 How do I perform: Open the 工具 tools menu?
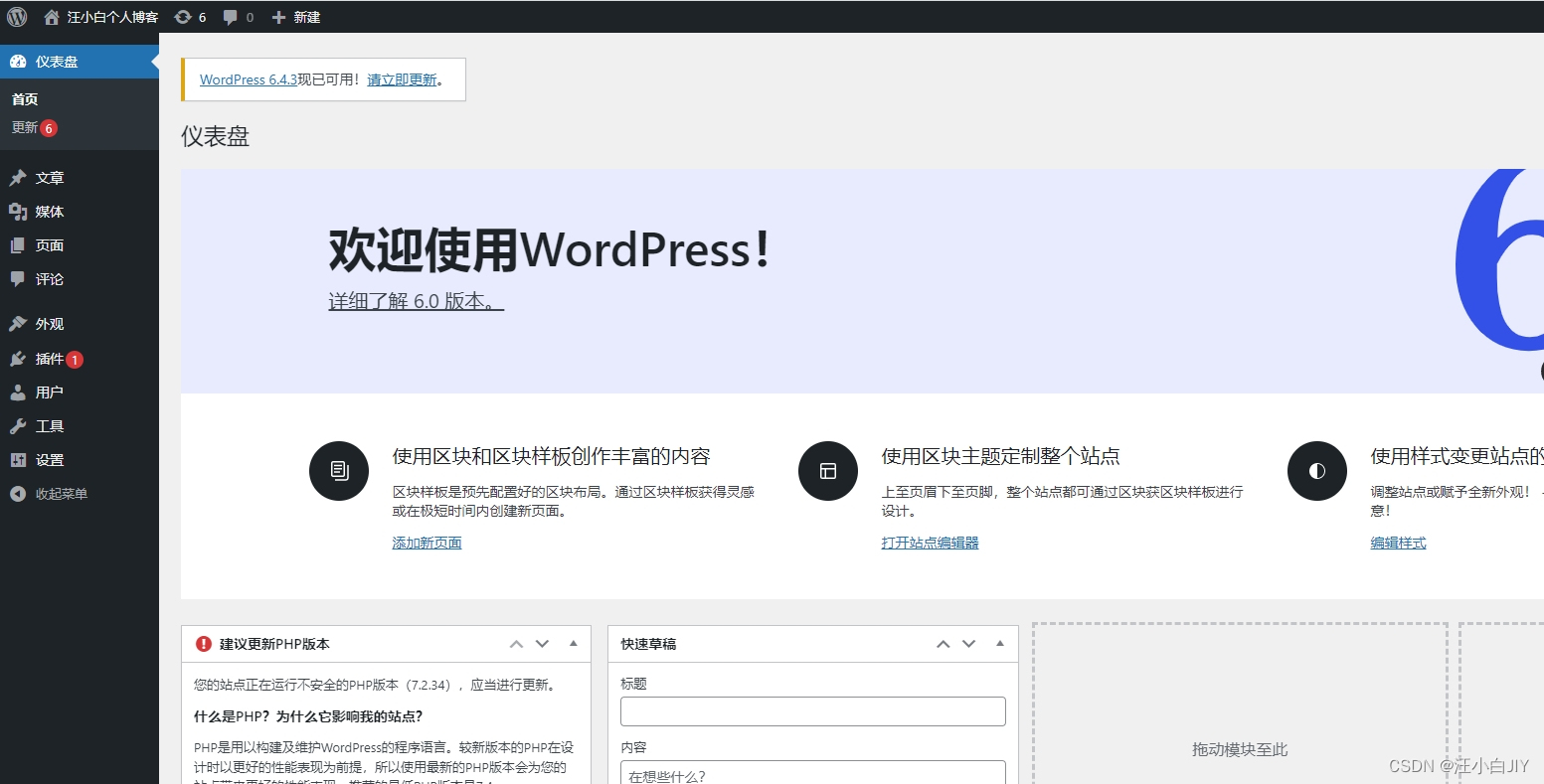80,426
